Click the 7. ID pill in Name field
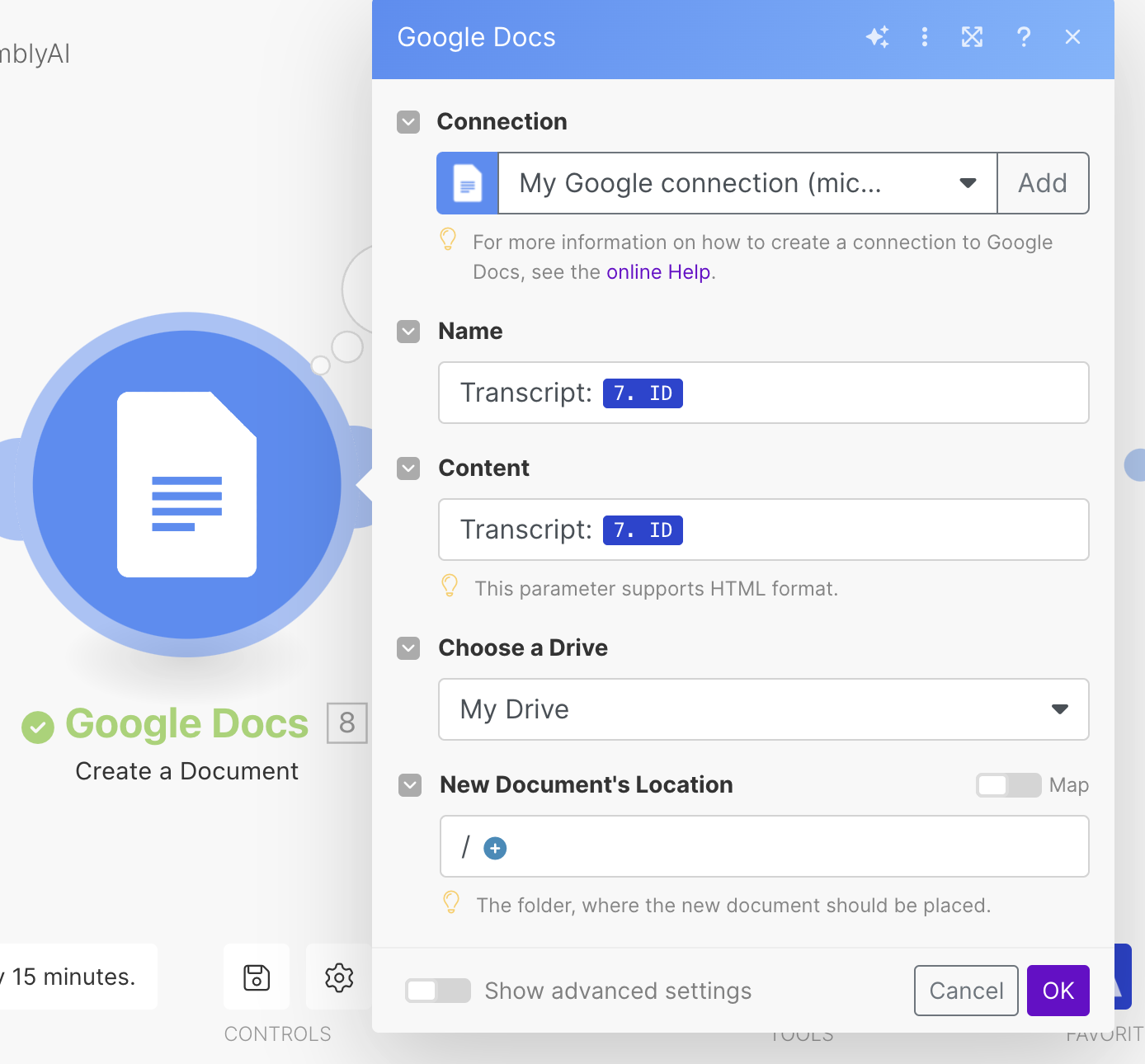The width and height of the screenshot is (1145, 1064). click(x=643, y=393)
